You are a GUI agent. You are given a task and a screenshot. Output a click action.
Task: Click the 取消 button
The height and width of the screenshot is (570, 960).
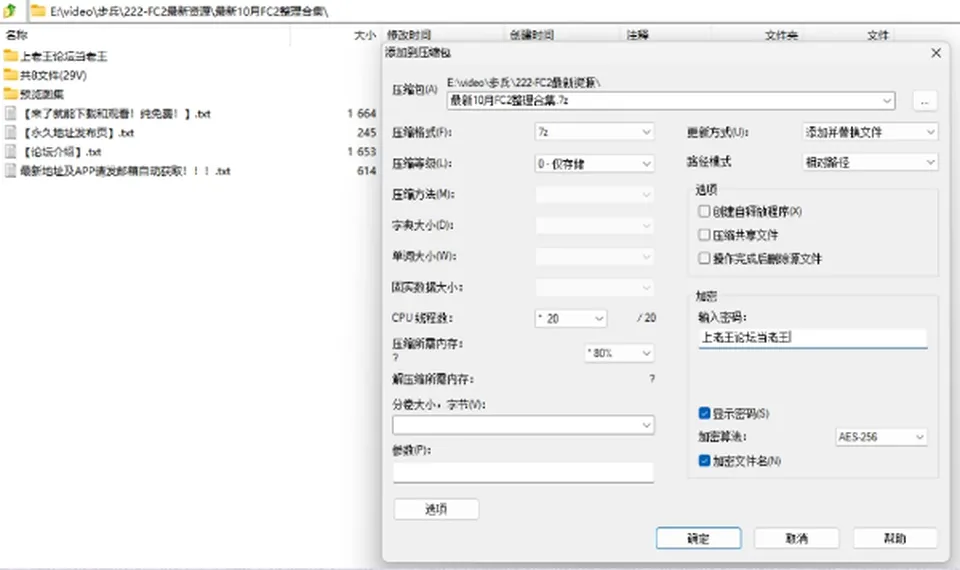click(797, 538)
